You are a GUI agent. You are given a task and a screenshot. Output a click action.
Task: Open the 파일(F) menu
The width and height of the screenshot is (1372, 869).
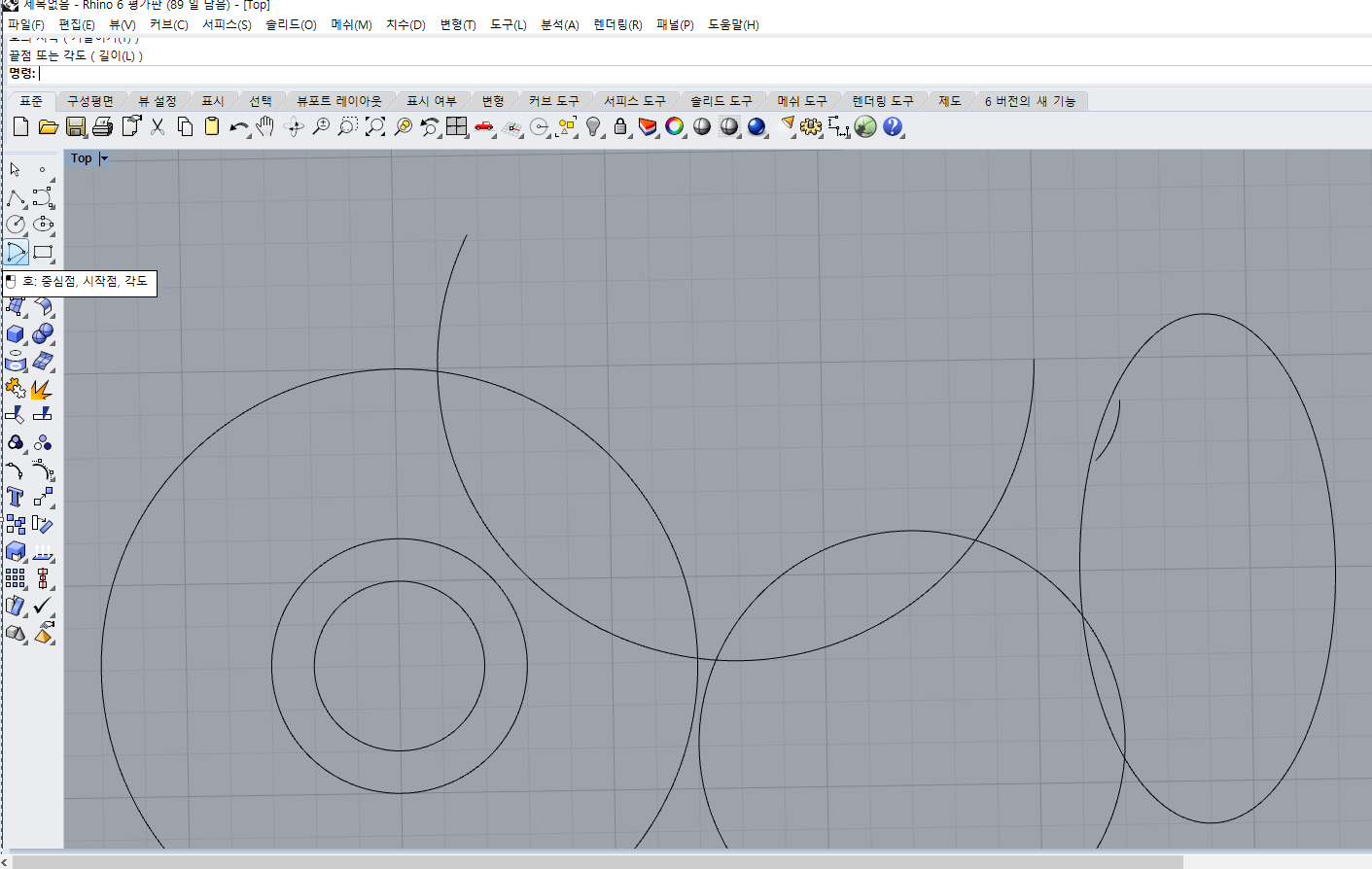pyautogui.click(x=26, y=24)
